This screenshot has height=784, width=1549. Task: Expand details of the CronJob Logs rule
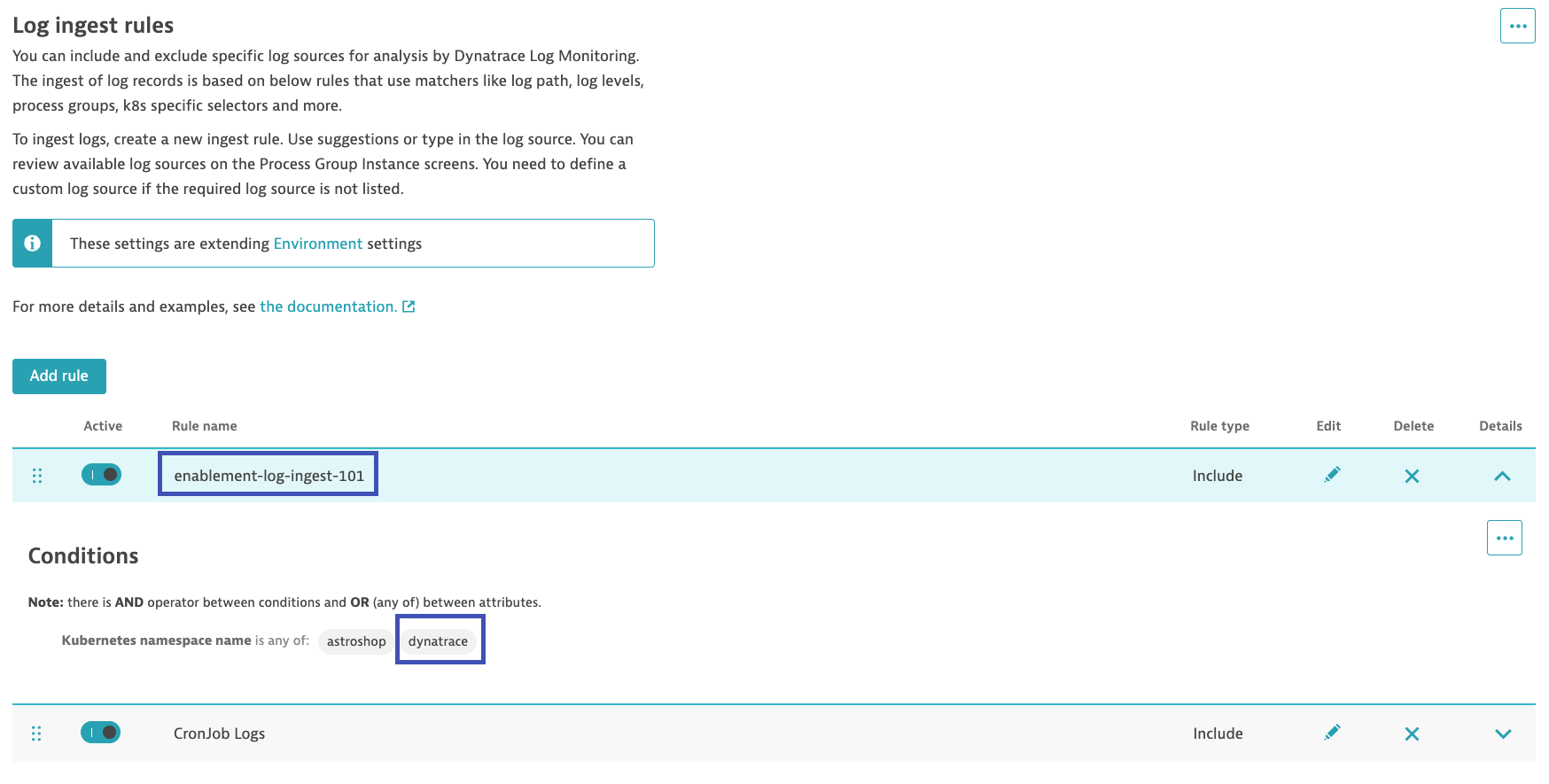(x=1503, y=734)
